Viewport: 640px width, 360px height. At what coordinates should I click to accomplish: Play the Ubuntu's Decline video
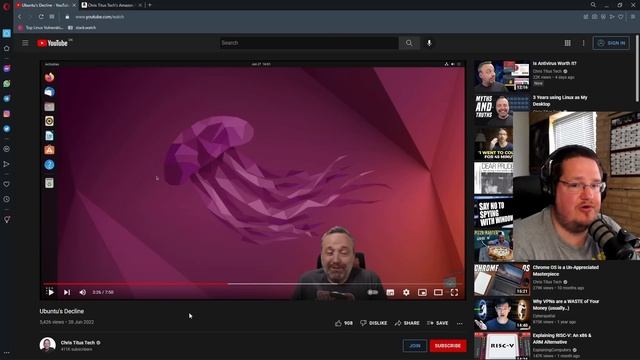pyautogui.click(x=50, y=292)
